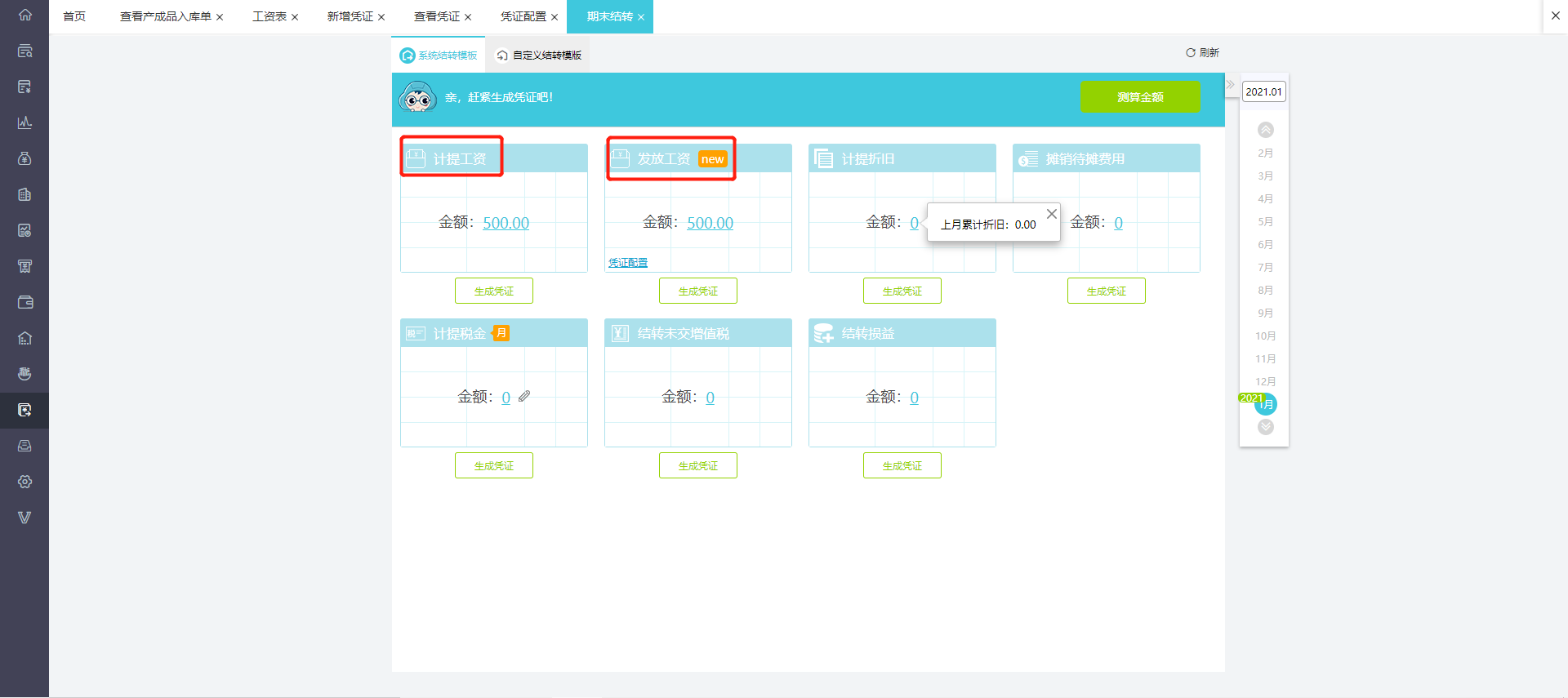Screen dimensions: 1568x698
Task: Click the pencil icon next to 计提税金 amount
Action: 524,396
